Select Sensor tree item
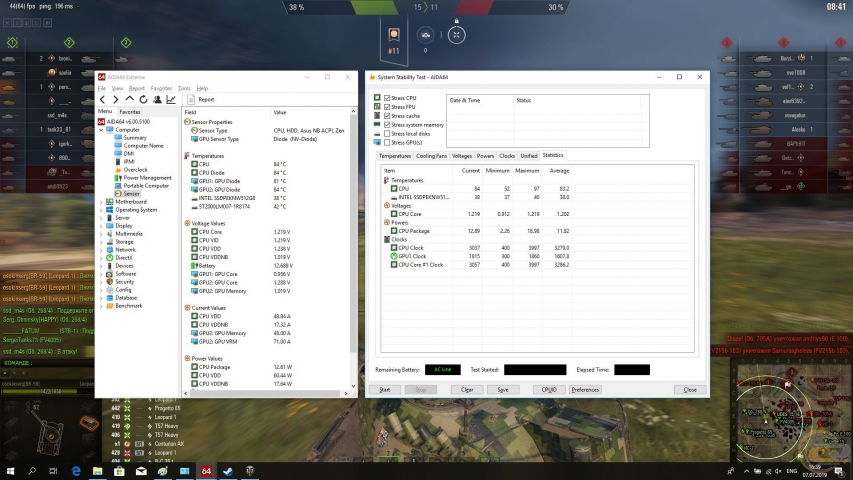 pos(131,194)
